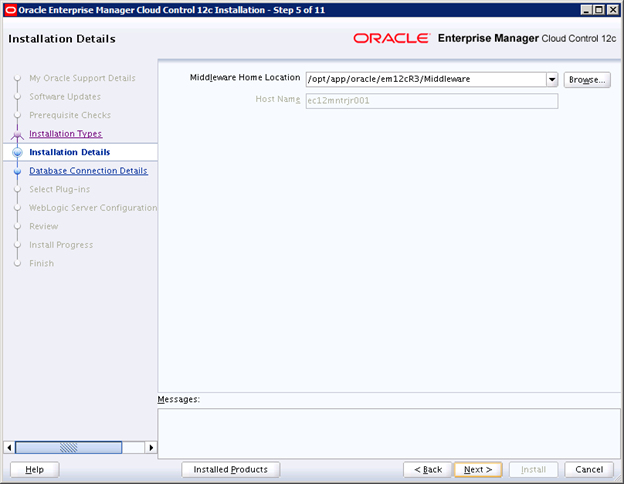
Task: Edit the Middleware Home Location path field
Action: click(x=426, y=80)
